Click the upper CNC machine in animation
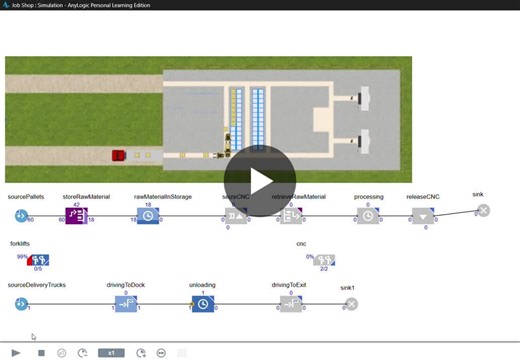The width and height of the screenshot is (520, 362). [364, 98]
